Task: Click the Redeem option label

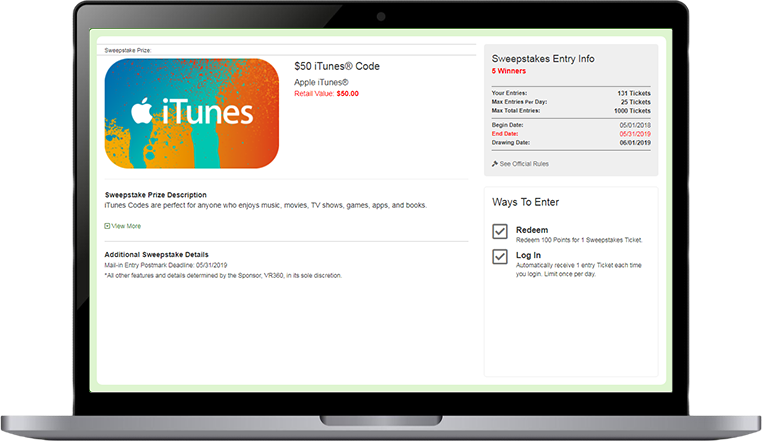Action: pos(532,230)
